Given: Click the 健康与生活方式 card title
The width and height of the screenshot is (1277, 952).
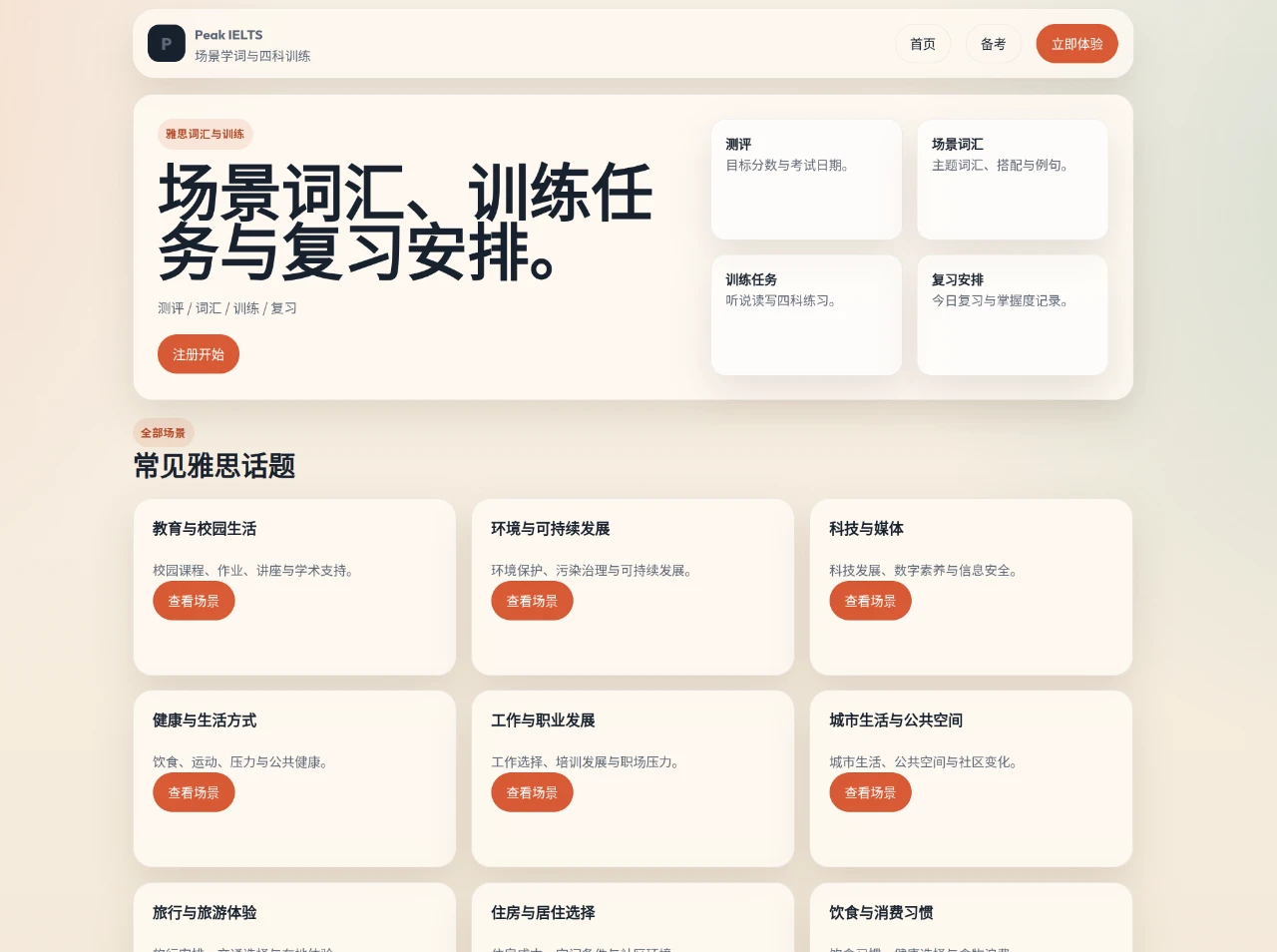Looking at the screenshot, I should (205, 720).
